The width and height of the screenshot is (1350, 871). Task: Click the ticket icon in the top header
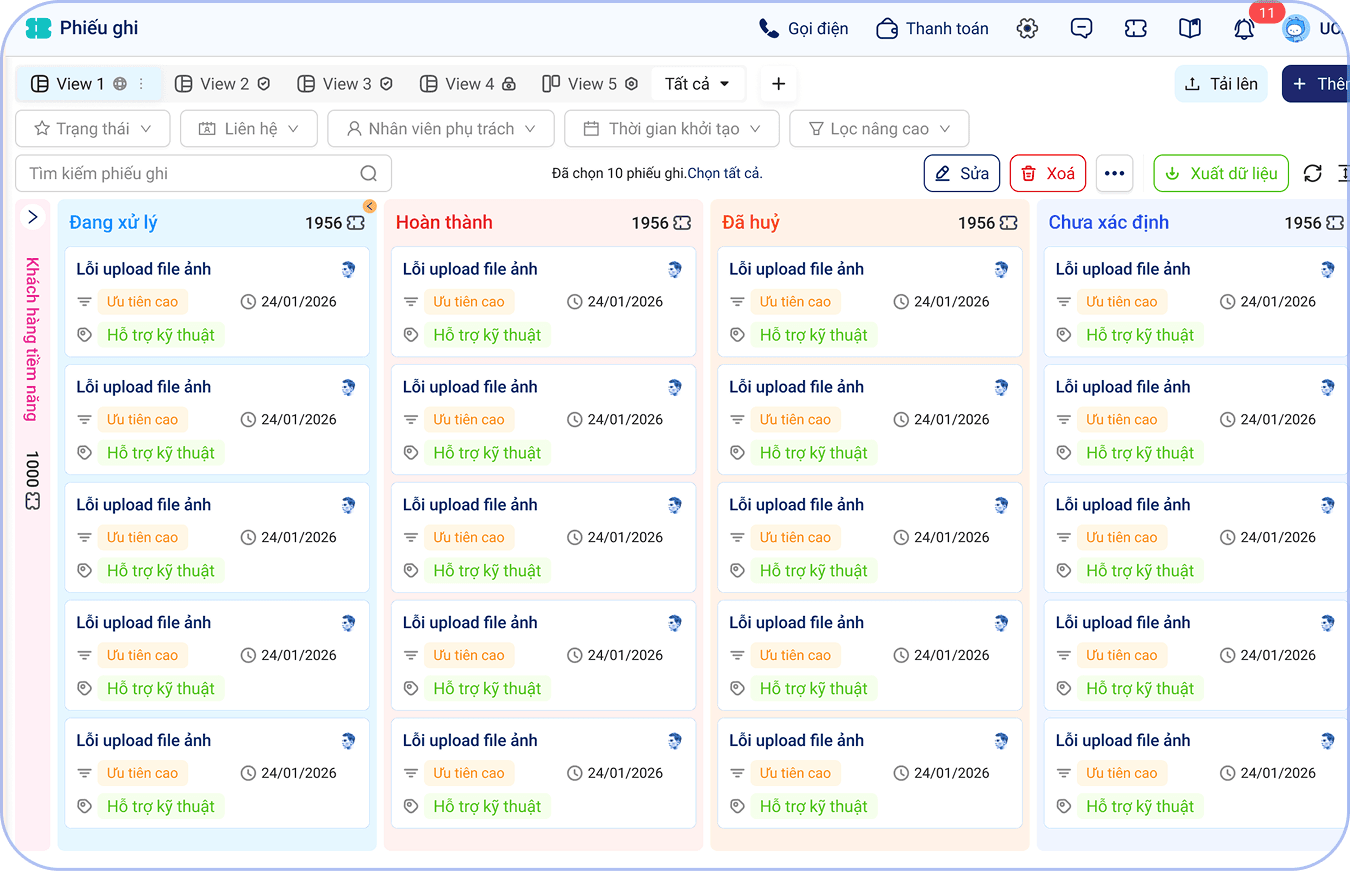(1135, 29)
